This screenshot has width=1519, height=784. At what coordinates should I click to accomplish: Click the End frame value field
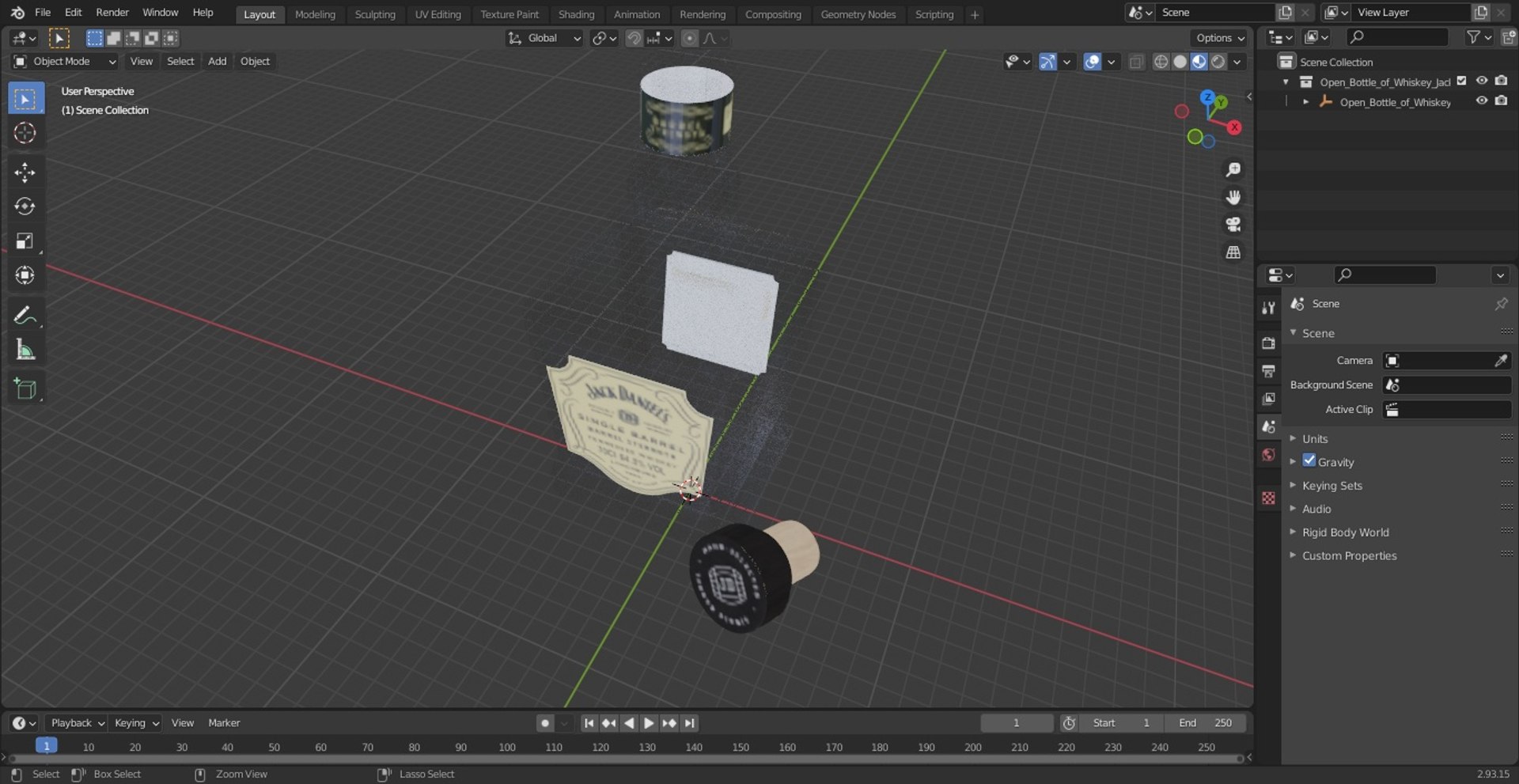[x=1205, y=723]
